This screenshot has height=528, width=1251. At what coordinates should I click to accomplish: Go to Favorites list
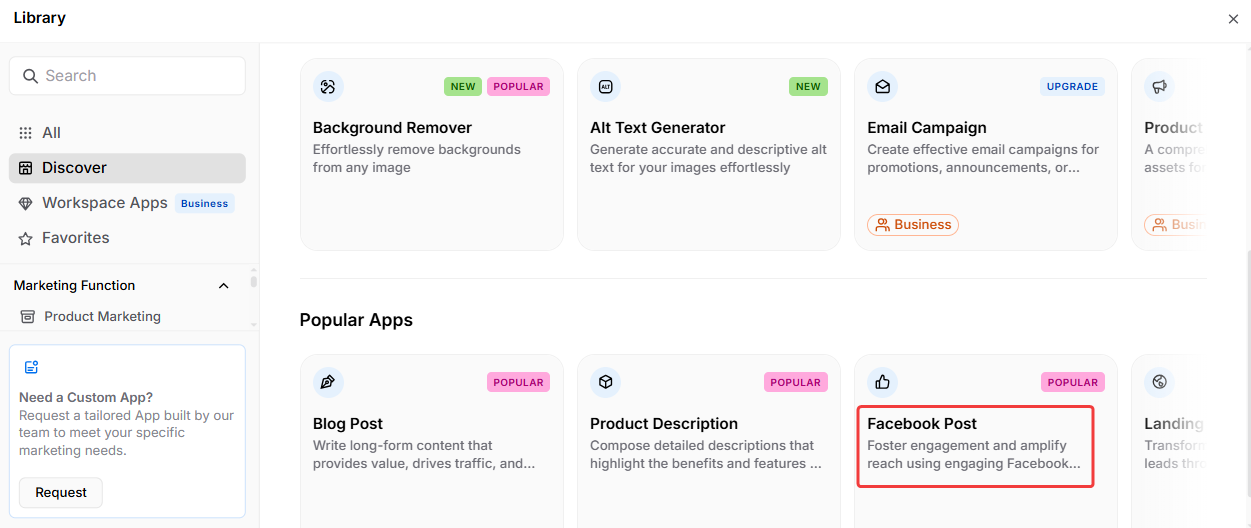(x=76, y=238)
